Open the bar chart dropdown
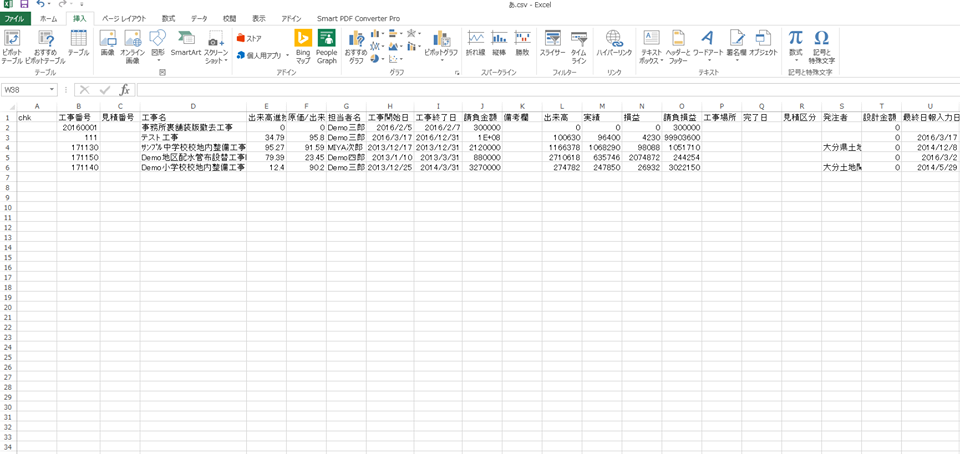 click(x=395, y=34)
